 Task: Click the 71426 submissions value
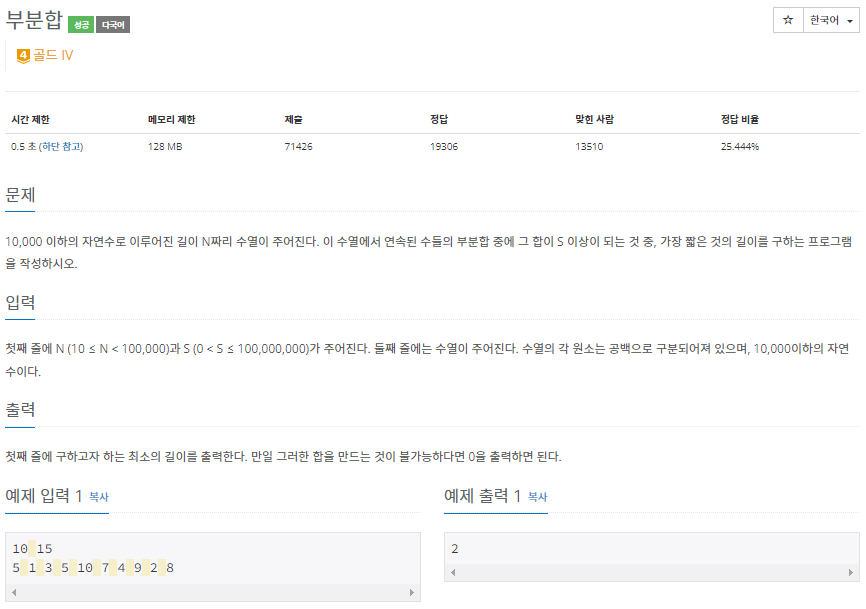(x=298, y=146)
